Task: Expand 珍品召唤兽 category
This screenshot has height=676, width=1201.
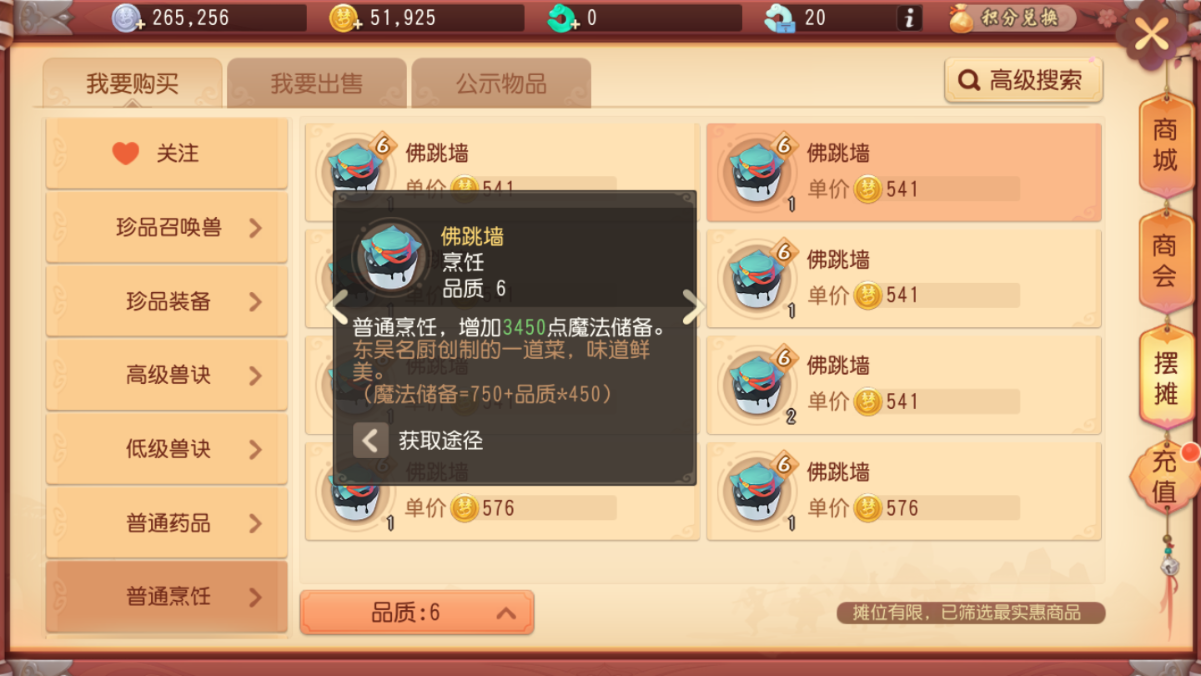Action: tap(167, 228)
